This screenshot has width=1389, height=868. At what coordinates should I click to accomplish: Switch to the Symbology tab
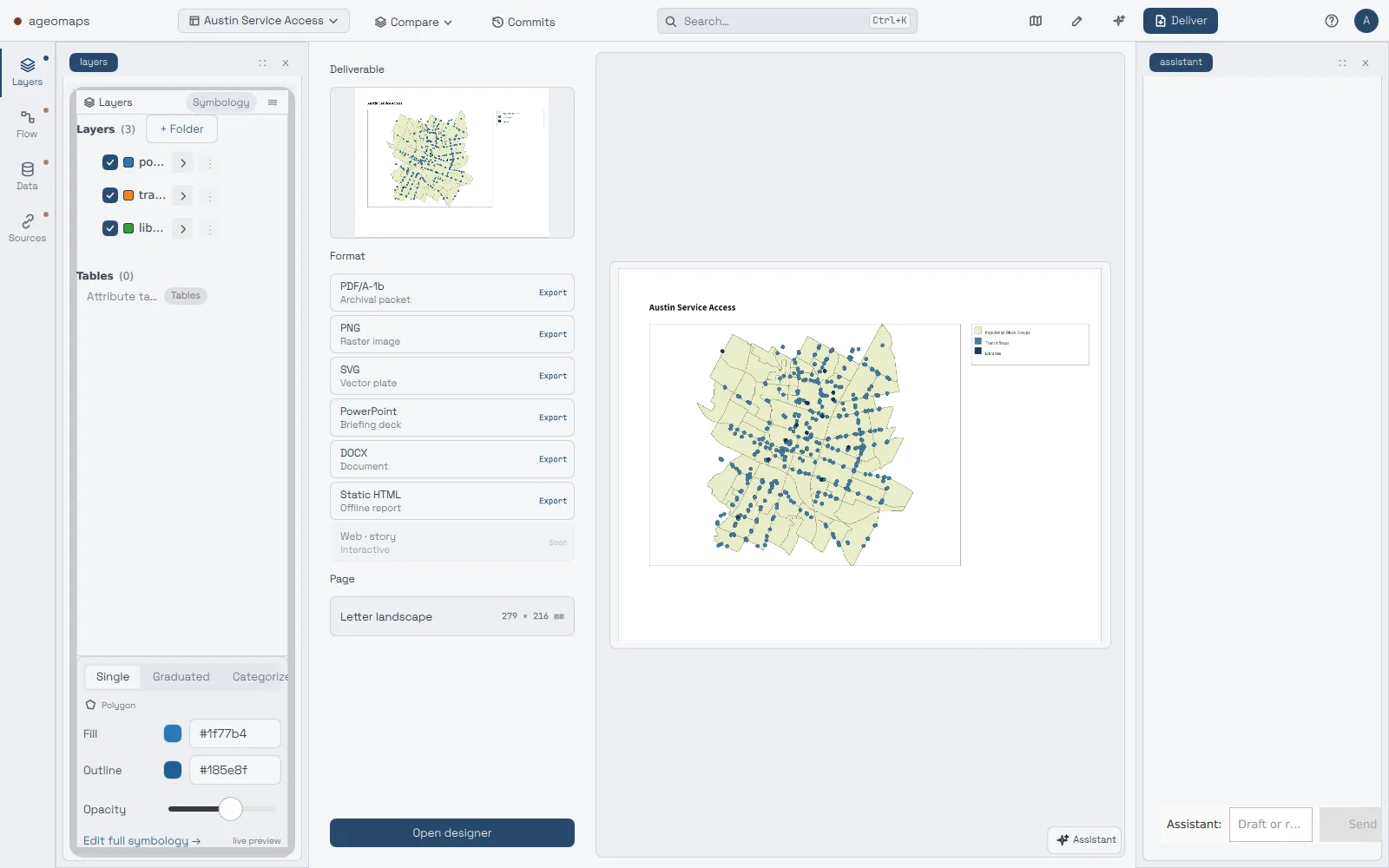click(221, 102)
